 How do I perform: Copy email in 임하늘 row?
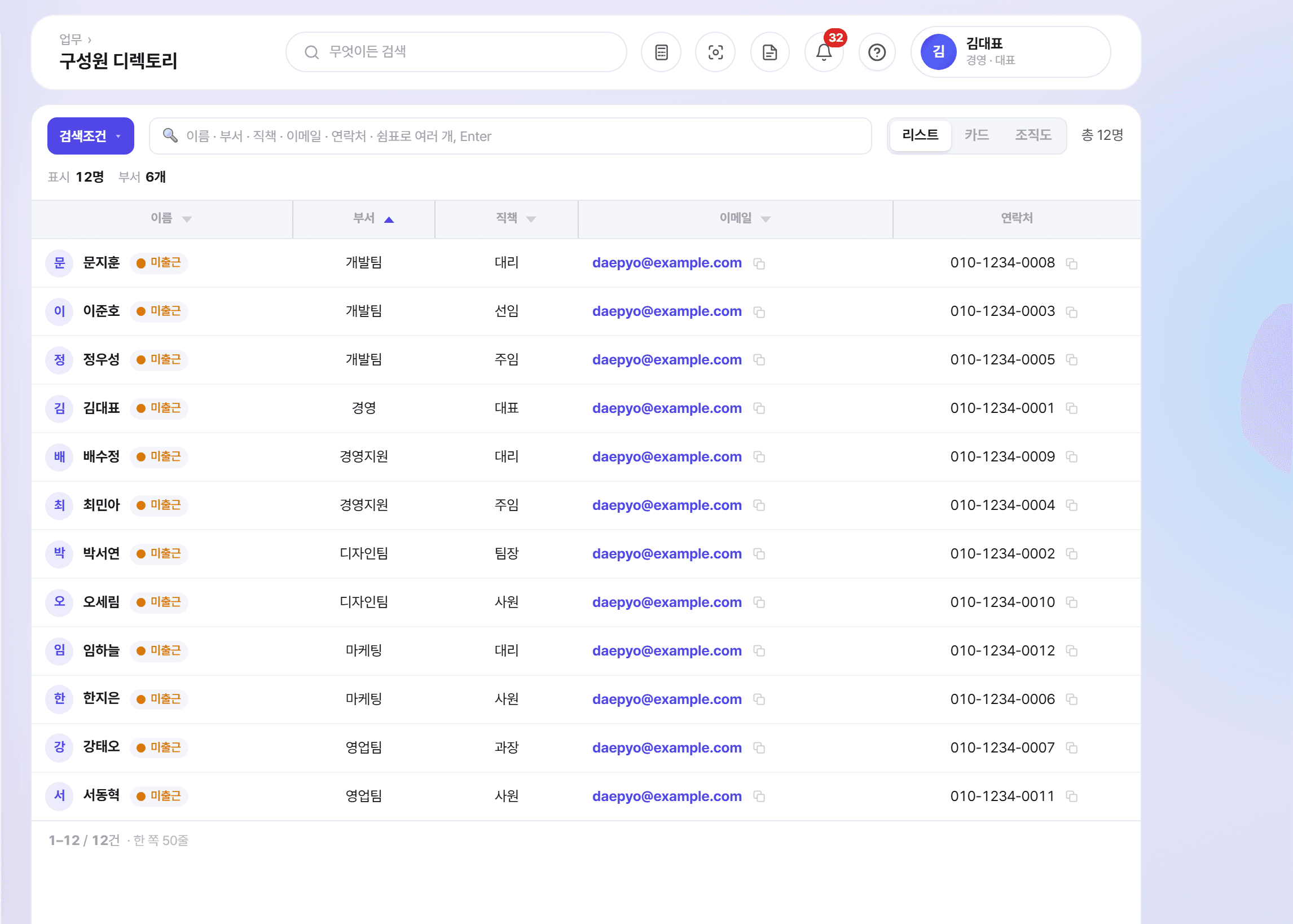[759, 651]
